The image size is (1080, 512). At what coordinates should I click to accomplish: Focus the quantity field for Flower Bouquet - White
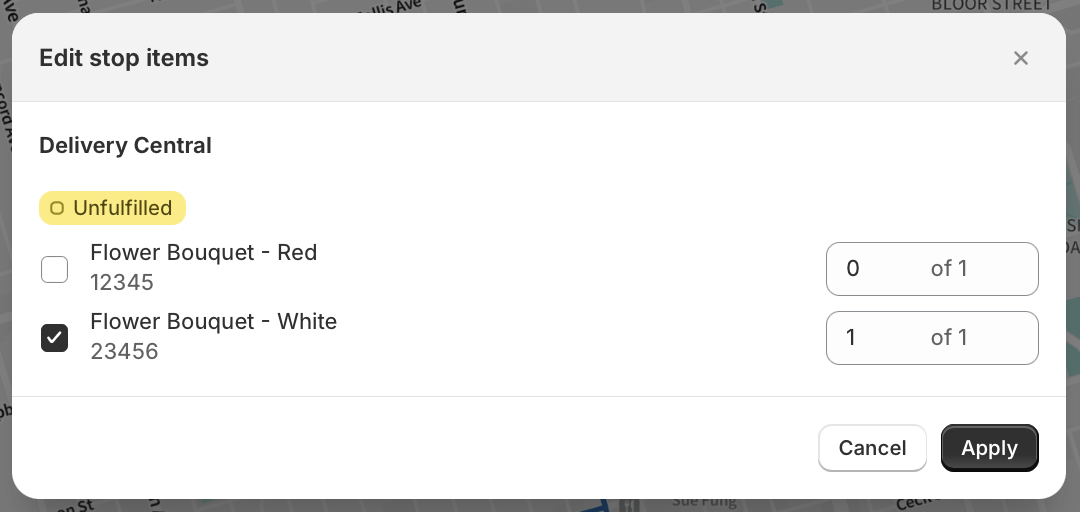932,338
